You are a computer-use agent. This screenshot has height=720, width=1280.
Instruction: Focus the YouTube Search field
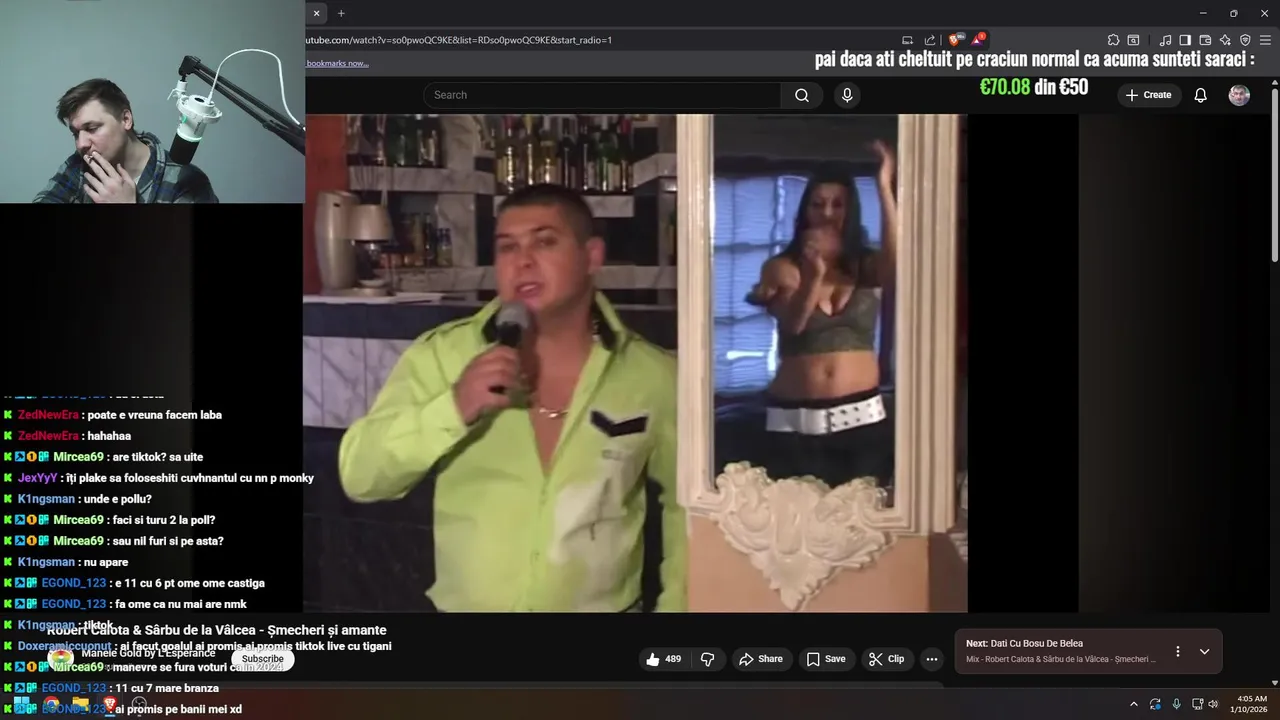point(602,95)
